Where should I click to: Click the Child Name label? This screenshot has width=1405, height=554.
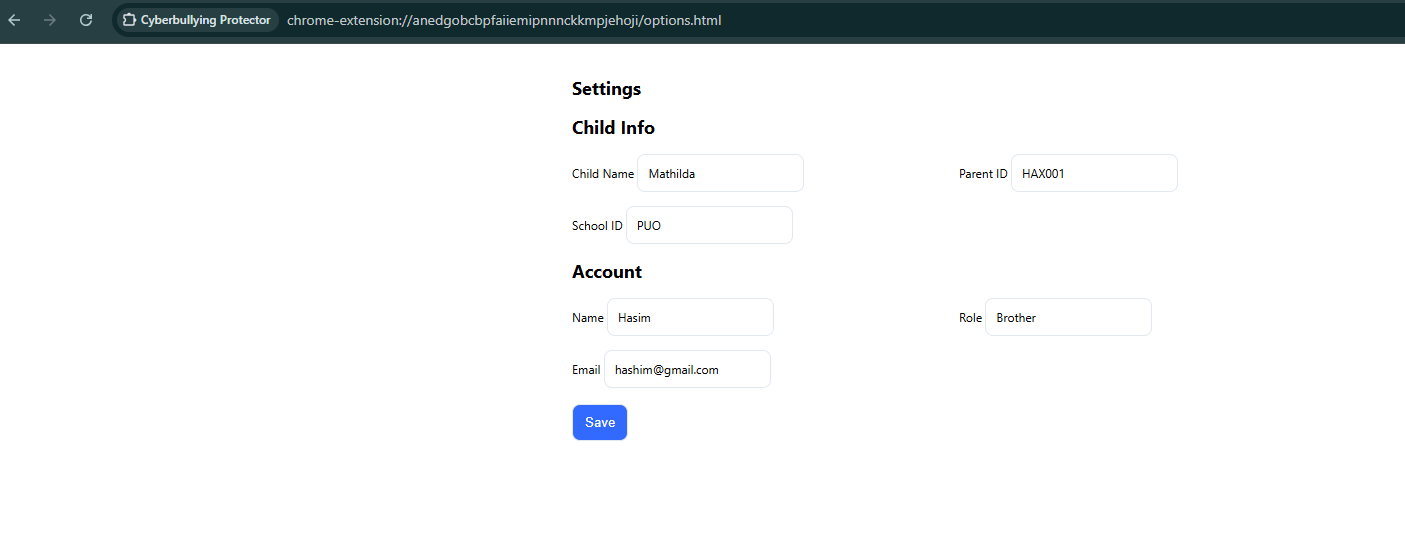pyautogui.click(x=603, y=174)
